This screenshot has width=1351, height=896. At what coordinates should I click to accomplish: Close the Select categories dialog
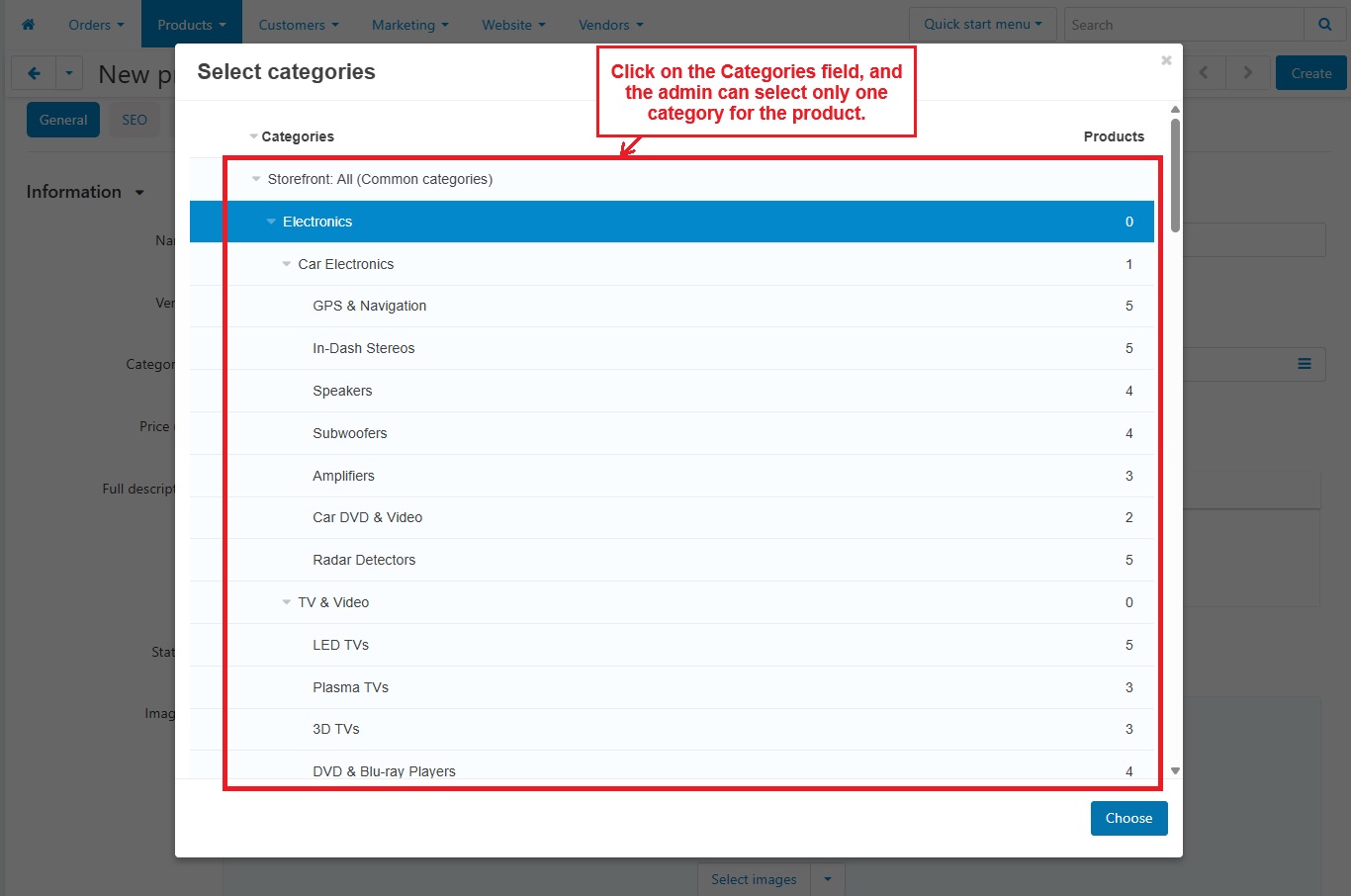(1166, 60)
